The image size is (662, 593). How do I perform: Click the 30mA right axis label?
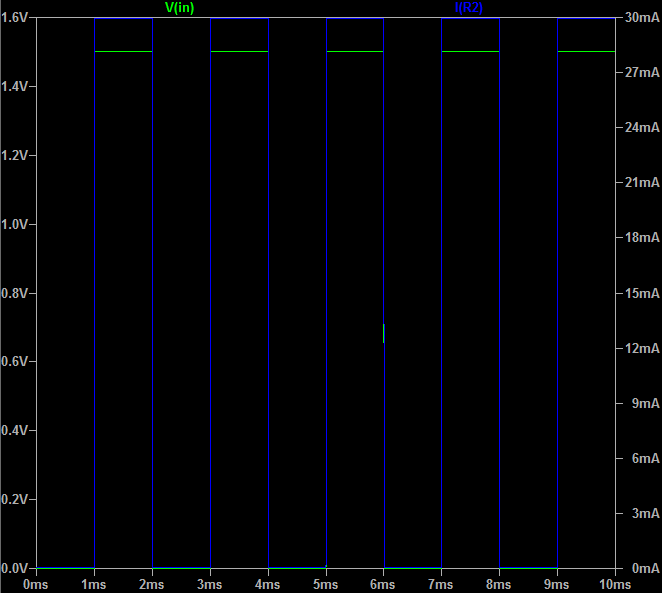click(640, 18)
